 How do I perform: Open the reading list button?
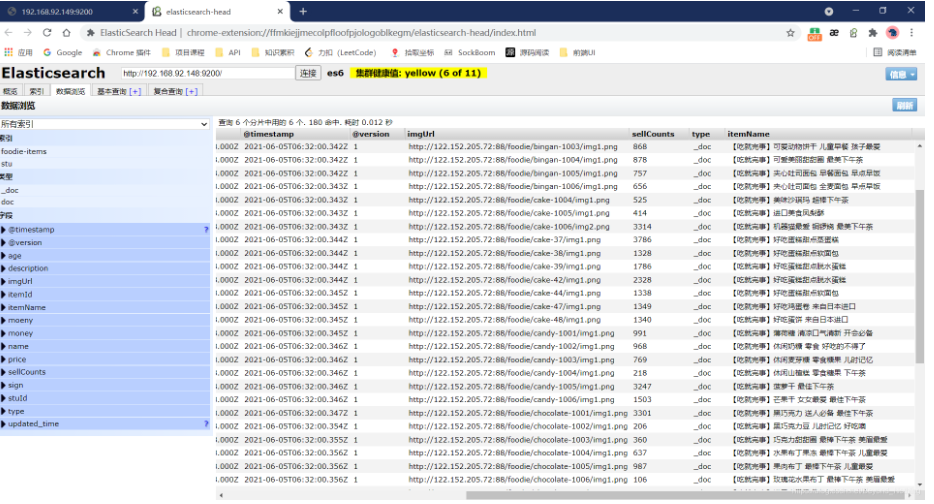click(894, 52)
